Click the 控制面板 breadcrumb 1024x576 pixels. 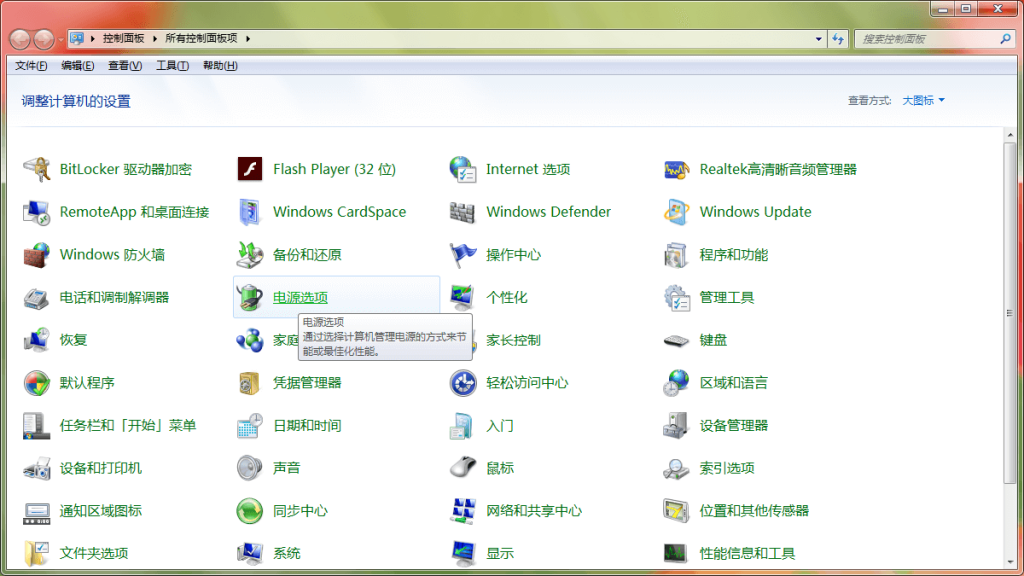(x=123, y=39)
